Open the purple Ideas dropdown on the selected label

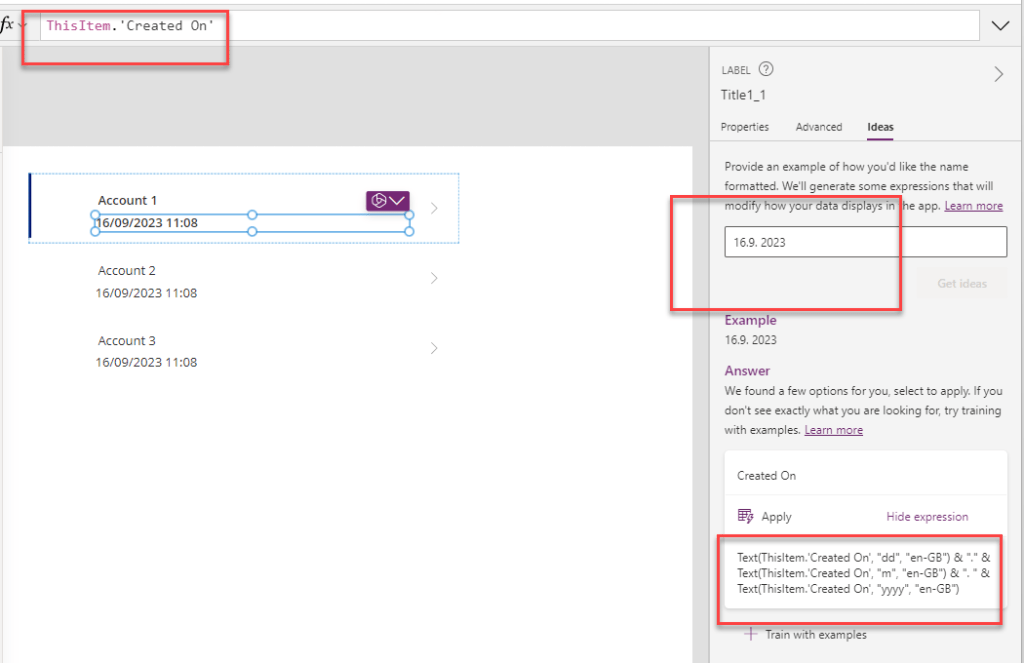click(x=388, y=201)
